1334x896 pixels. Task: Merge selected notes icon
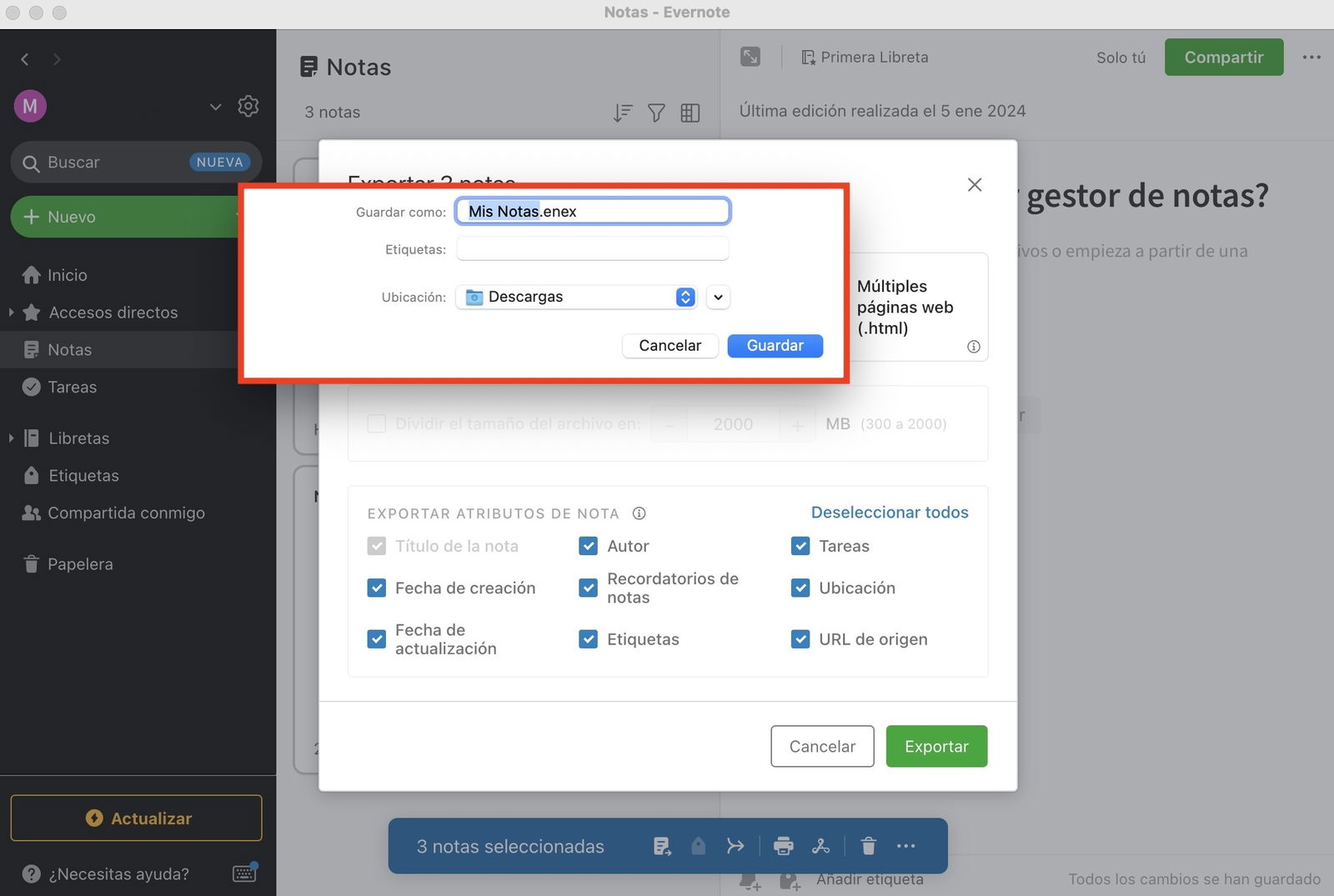[x=735, y=847]
